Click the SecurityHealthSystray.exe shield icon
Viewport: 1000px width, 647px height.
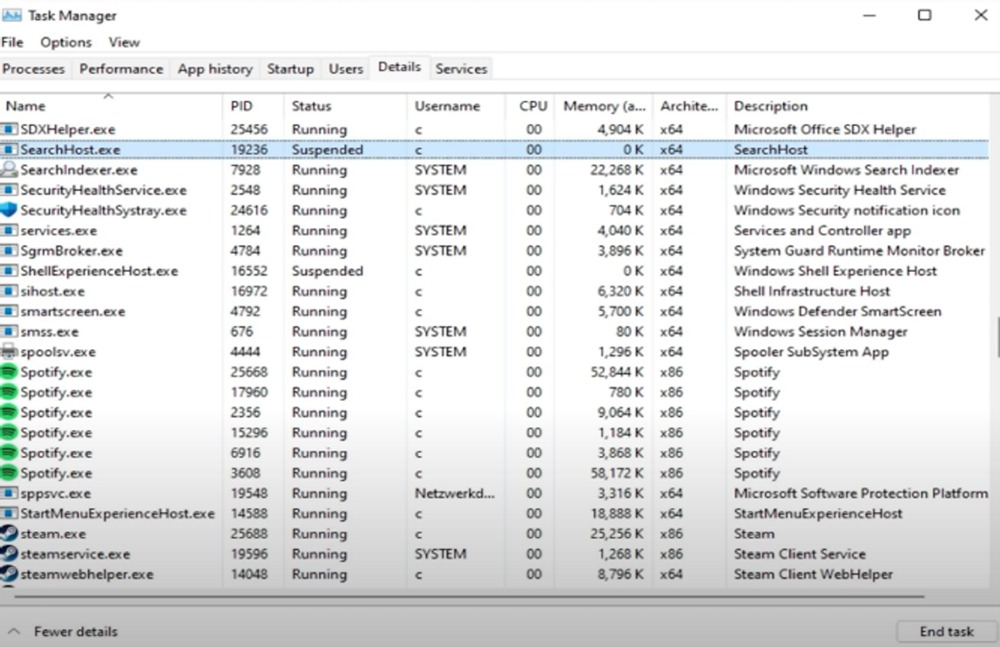pyautogui.click(x=9, y=211)
